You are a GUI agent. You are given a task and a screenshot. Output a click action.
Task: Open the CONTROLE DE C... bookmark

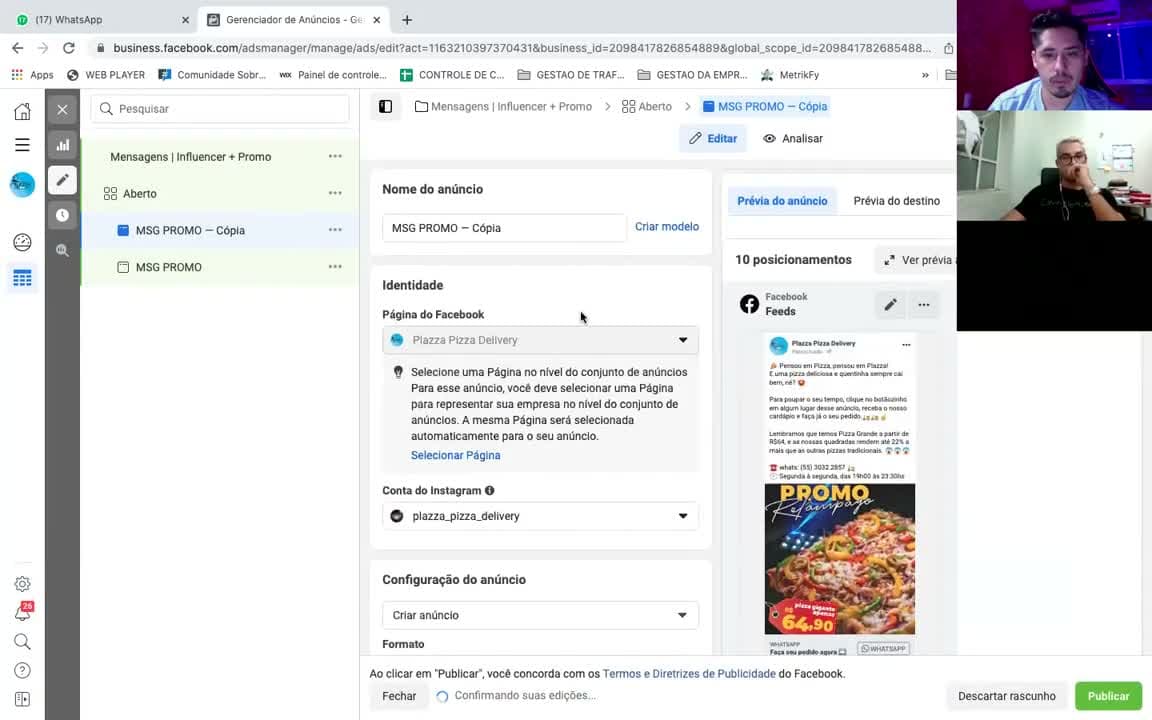452,75
